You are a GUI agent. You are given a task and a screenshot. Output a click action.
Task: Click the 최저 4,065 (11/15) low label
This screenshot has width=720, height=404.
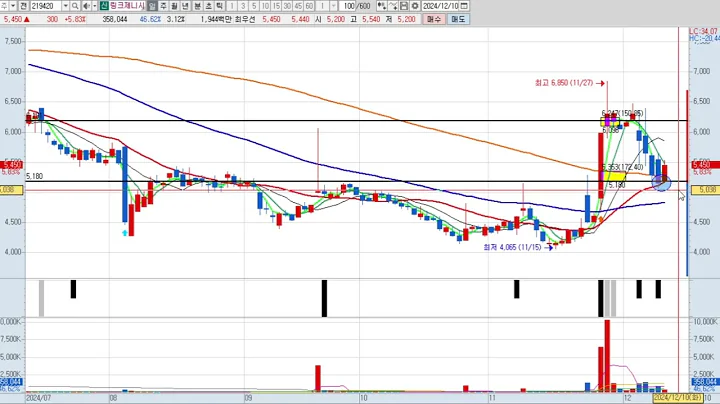[x=512, y=247]
